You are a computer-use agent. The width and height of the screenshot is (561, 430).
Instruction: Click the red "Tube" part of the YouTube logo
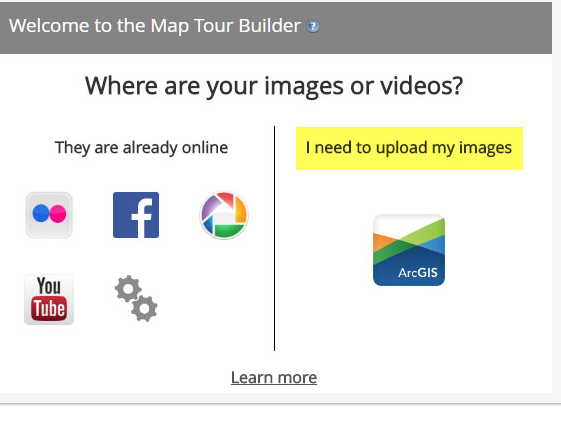click(x=49, y=308)
